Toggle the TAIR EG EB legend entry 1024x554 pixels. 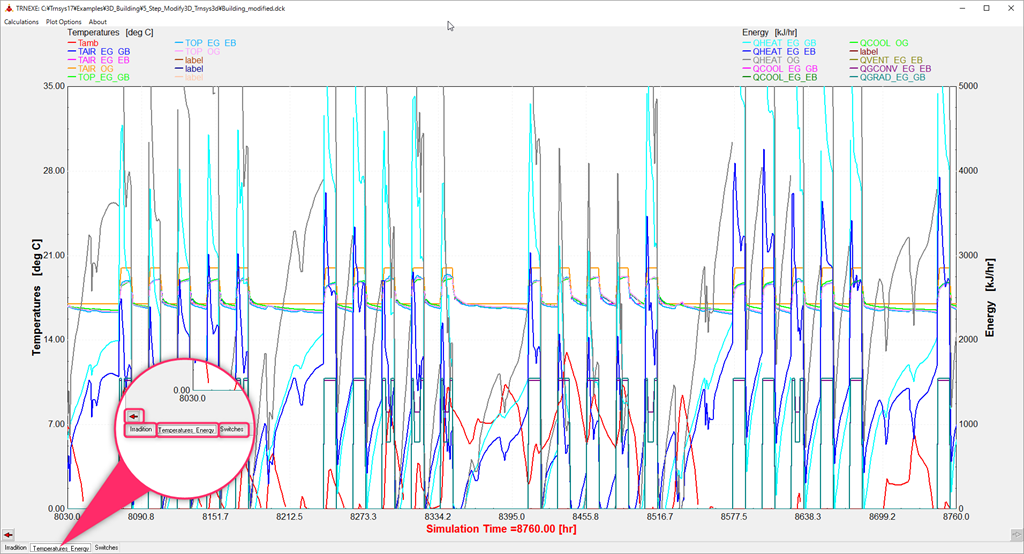click(x=99, y=60)
